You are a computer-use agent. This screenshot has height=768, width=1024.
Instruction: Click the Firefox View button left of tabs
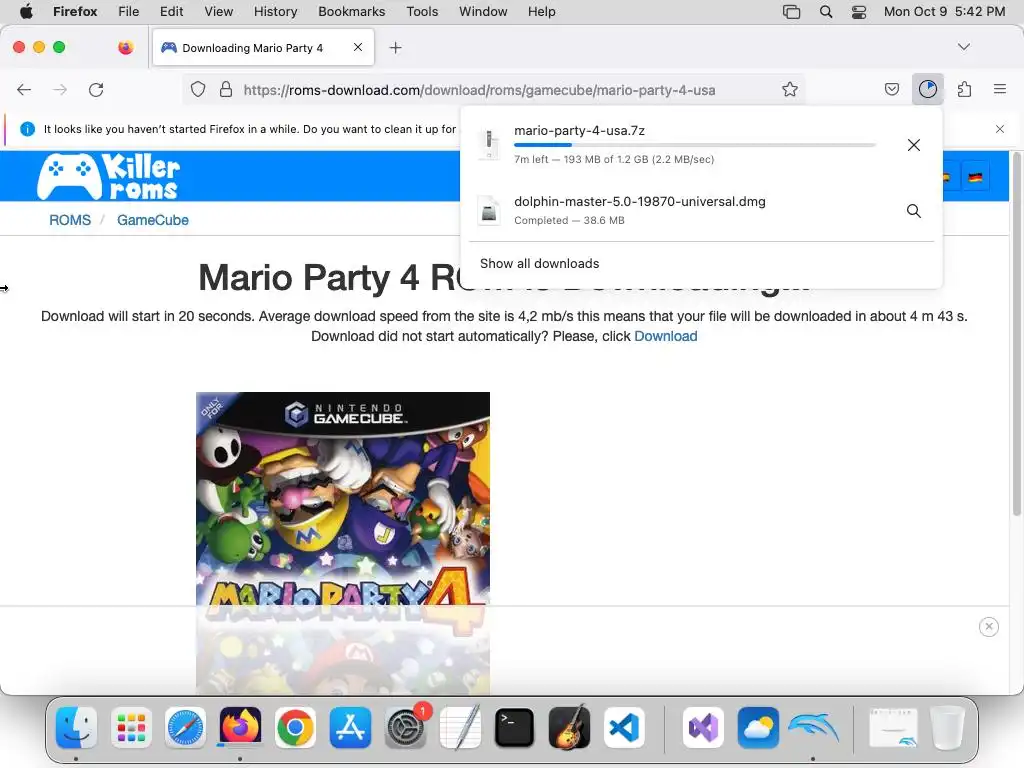coord(125,47)
